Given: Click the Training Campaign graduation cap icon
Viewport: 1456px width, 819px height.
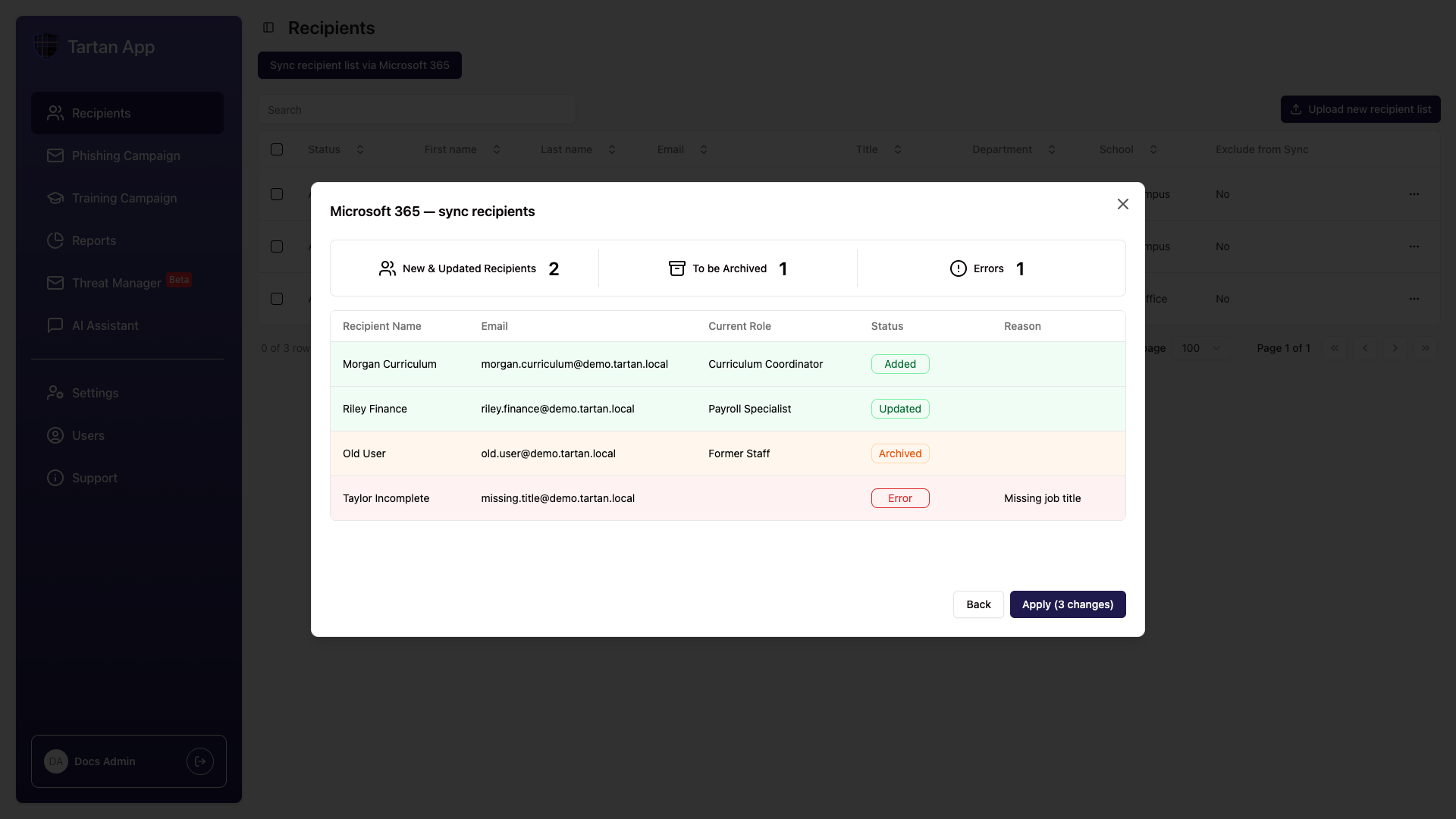Looking at the screenshot, I should pos(55,198).
